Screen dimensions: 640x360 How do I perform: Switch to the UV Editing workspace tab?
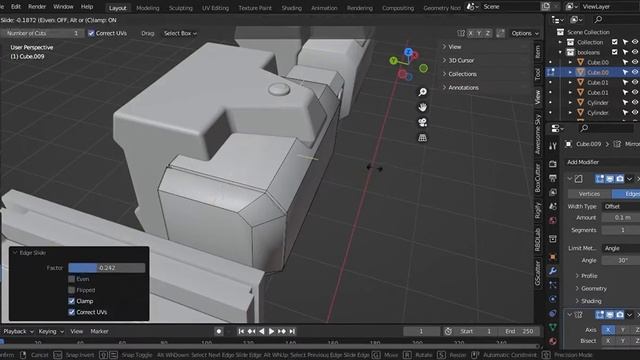[x=216, y=8]
